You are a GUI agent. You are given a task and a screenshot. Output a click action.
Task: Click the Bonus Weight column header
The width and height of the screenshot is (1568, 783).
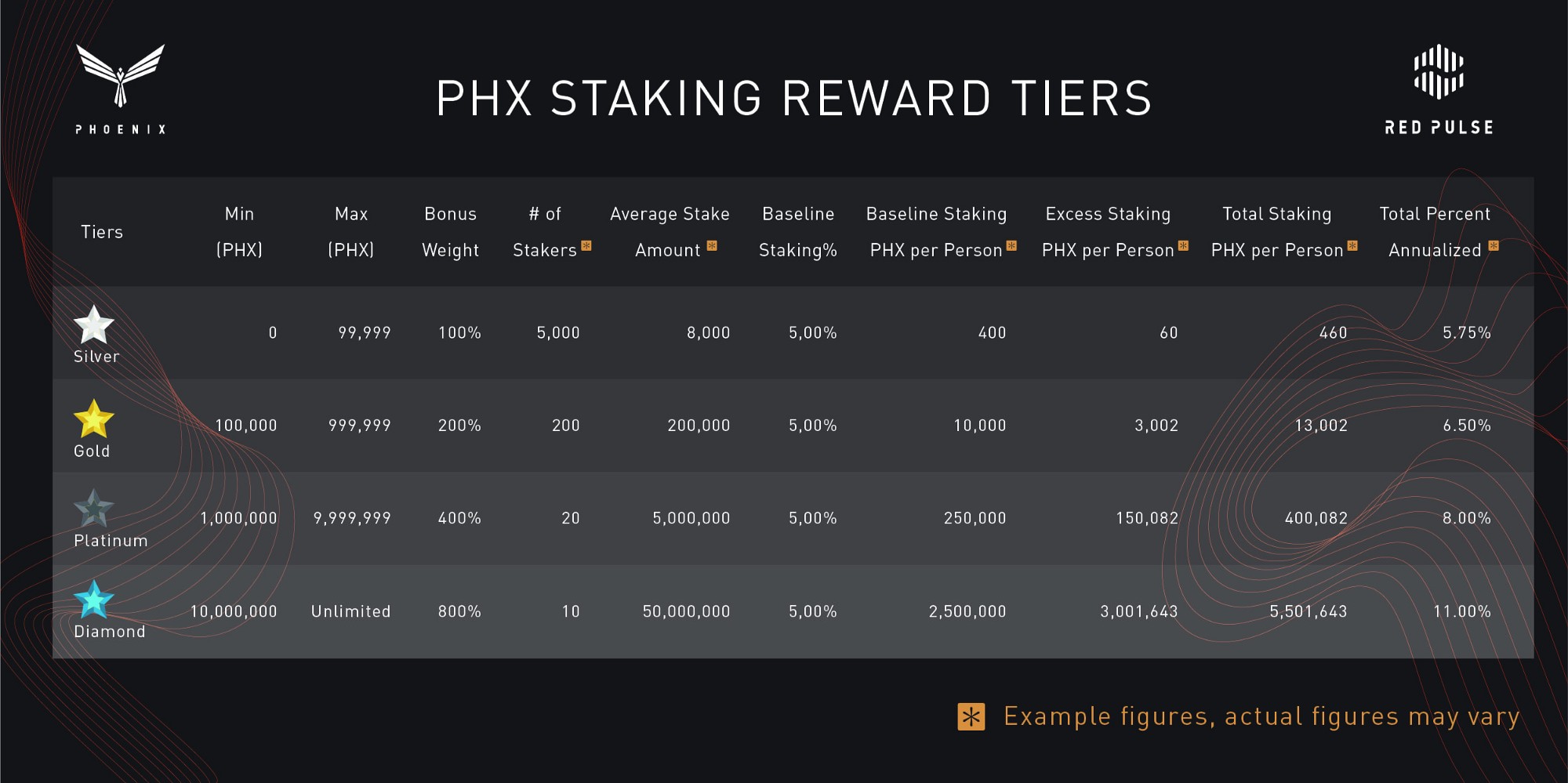pos(450,232)
